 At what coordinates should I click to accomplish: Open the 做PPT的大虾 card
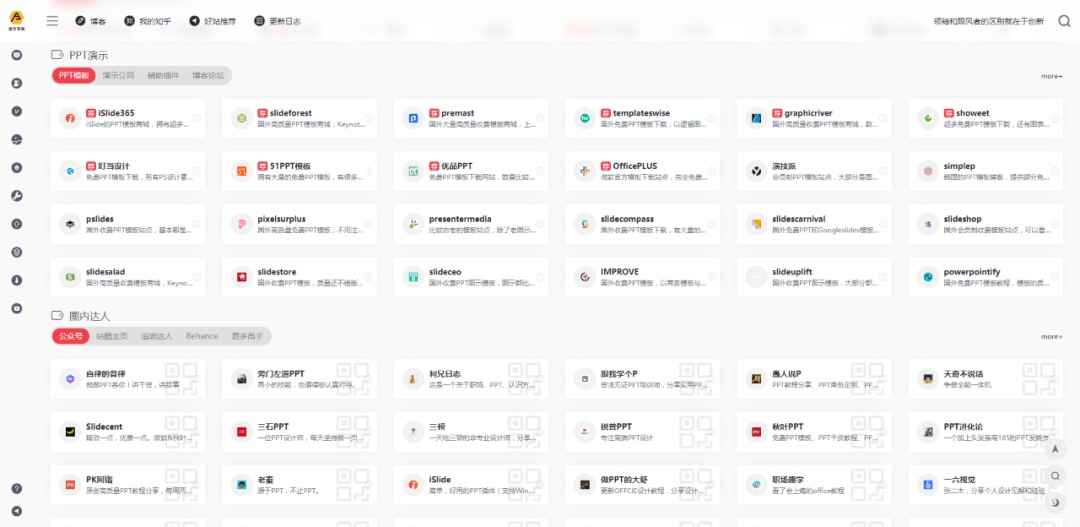pyautogui.click(x=643, y=485)
